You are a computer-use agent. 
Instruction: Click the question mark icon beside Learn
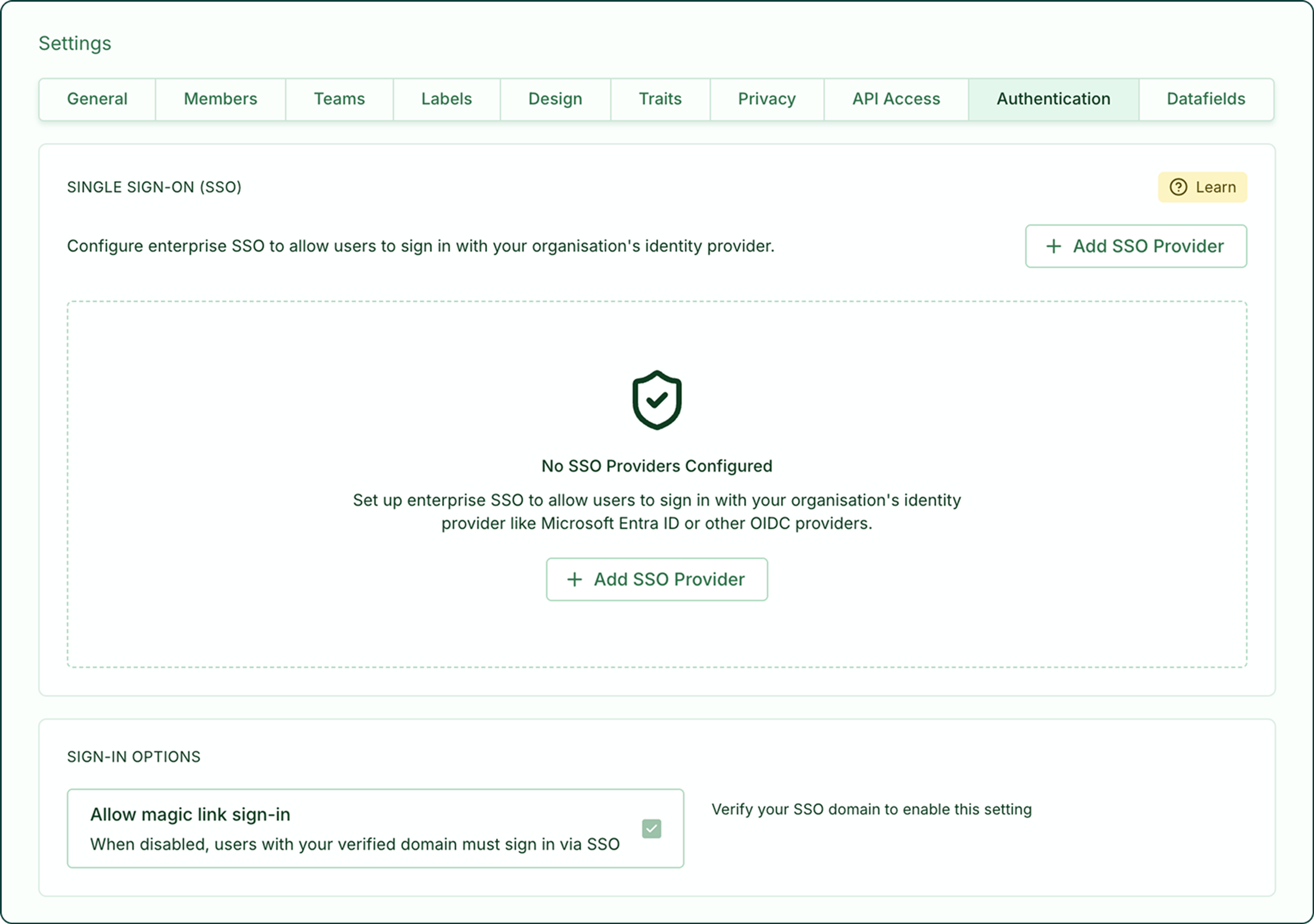[x=1178, y=187]
